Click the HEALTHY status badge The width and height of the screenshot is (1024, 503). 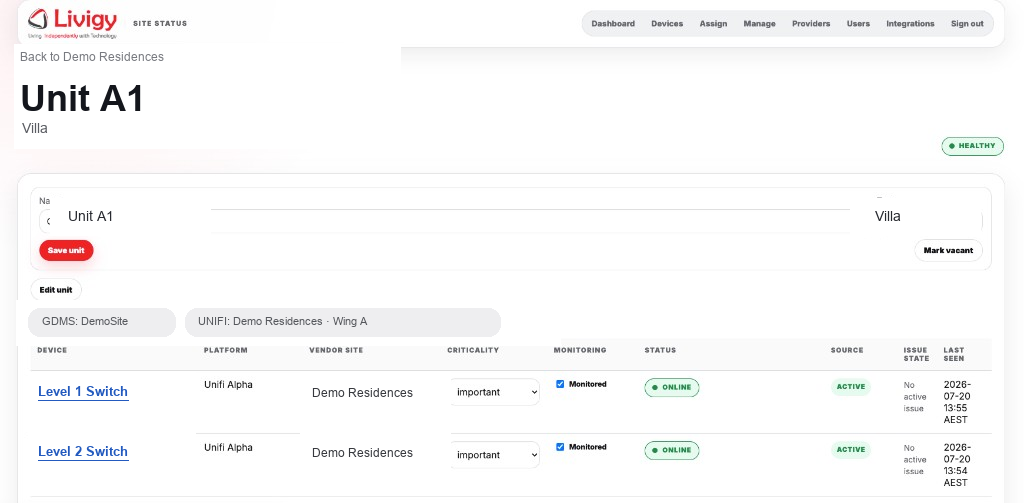coord(972,146)
